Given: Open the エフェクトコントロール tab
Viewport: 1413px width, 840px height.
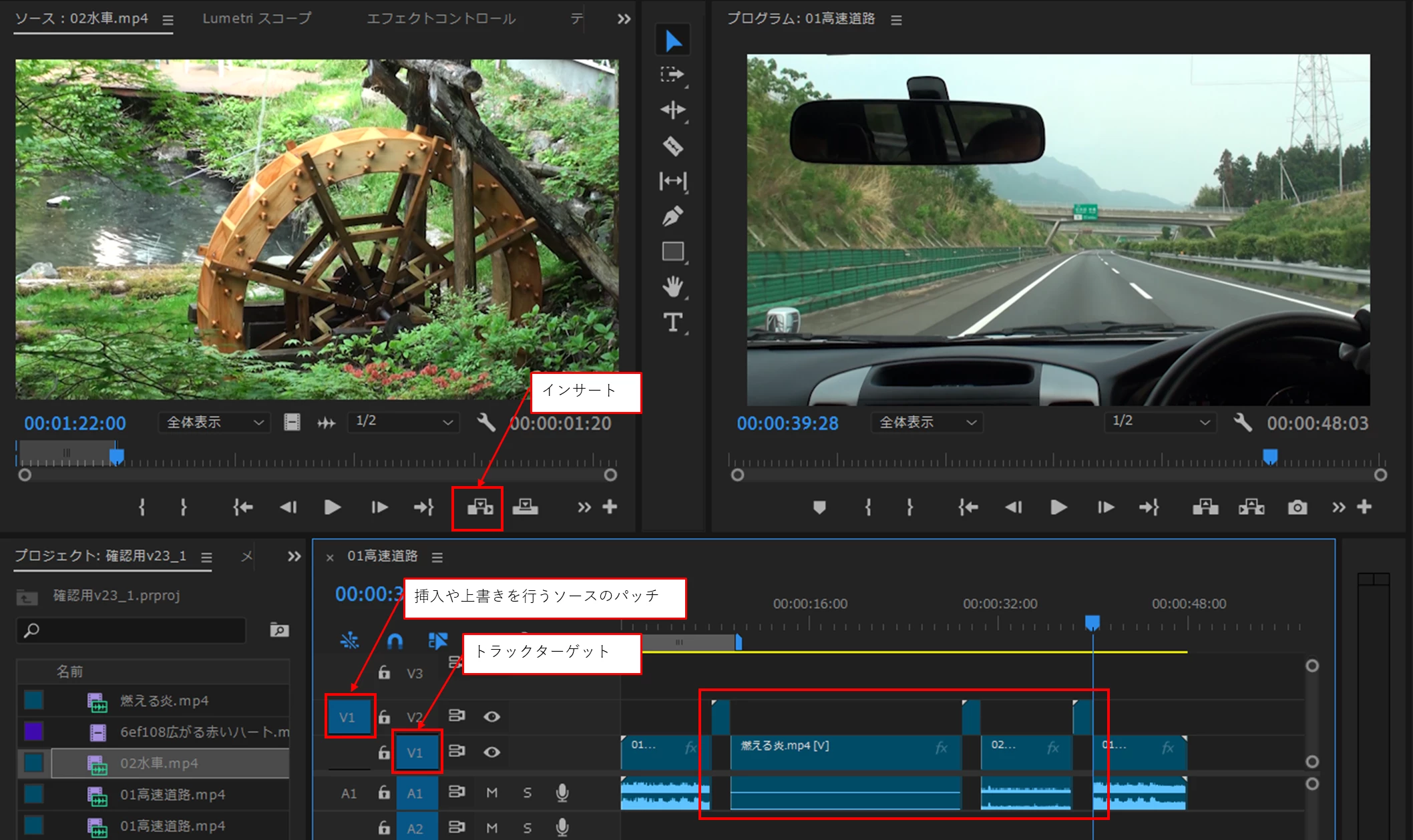Looking at the screenshot, I should (441, 19).
